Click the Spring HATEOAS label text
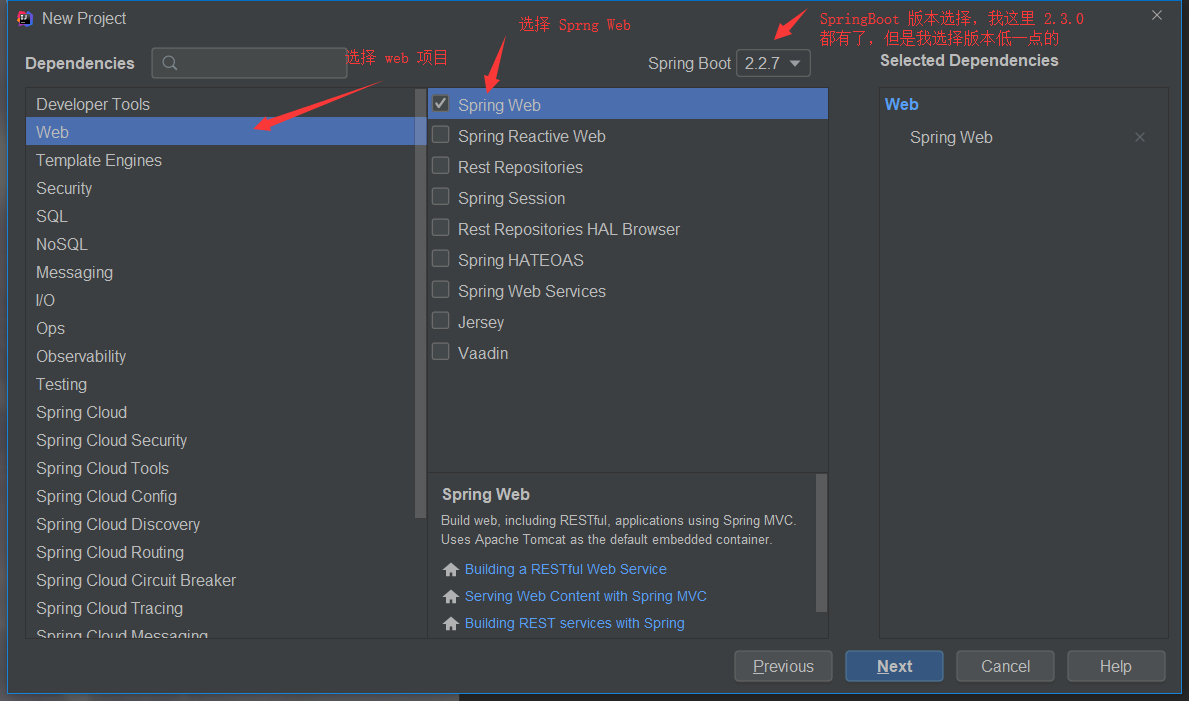The image size is (1189, 701). [521, 261]
